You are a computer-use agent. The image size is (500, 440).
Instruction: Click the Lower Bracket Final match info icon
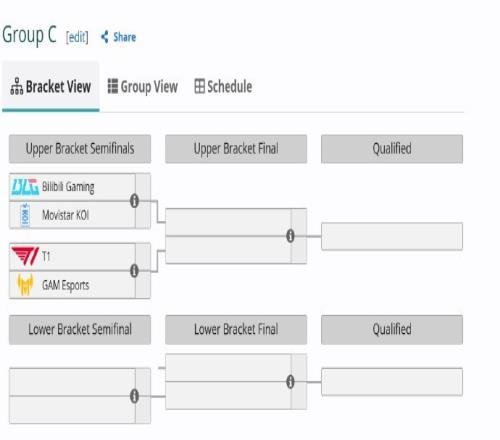point(290,382)
